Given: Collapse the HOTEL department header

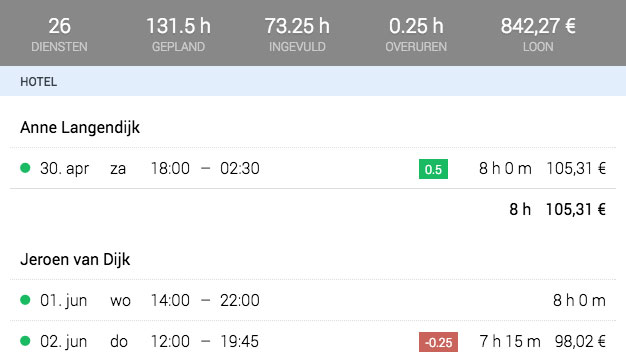Looking at the screenshot, I should pos(313,81).
